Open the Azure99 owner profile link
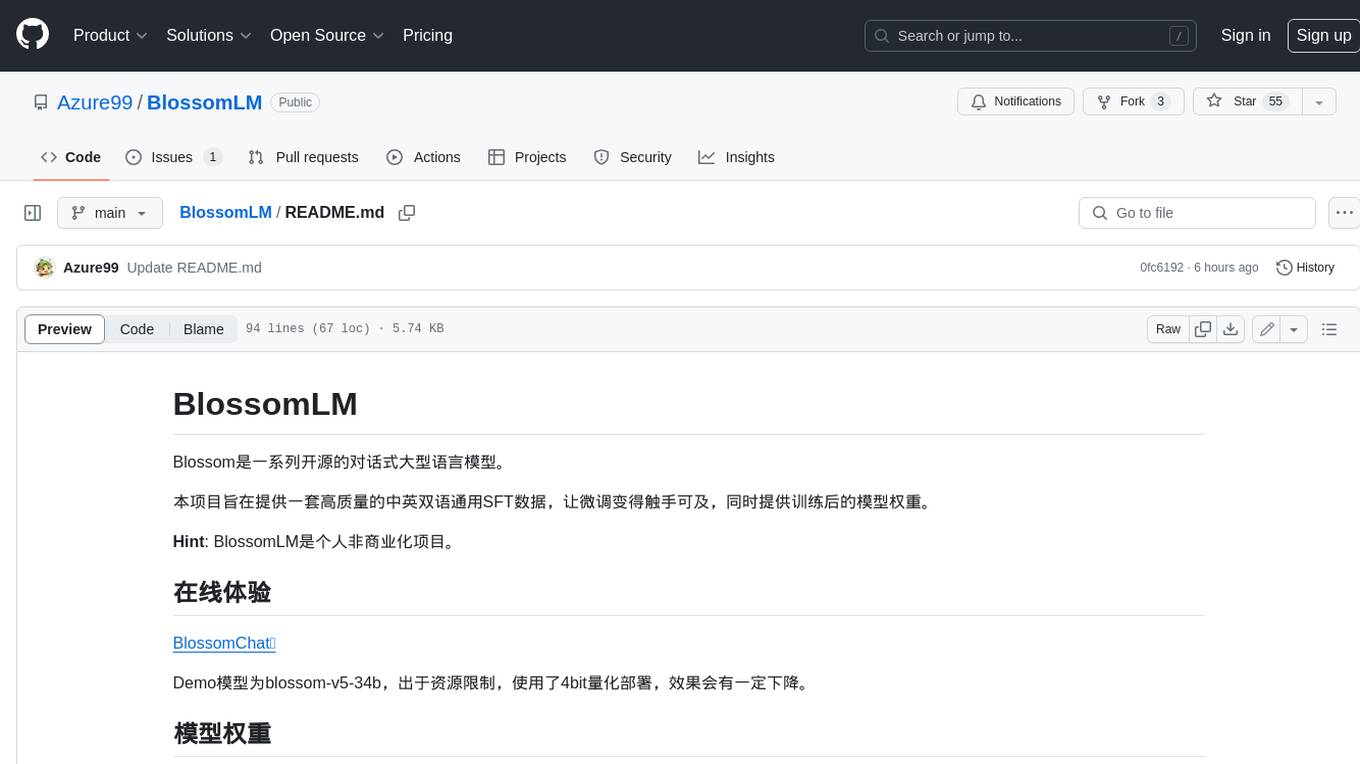The height and width of the screenshot is (764, 1360). click(x=95, y=102)
